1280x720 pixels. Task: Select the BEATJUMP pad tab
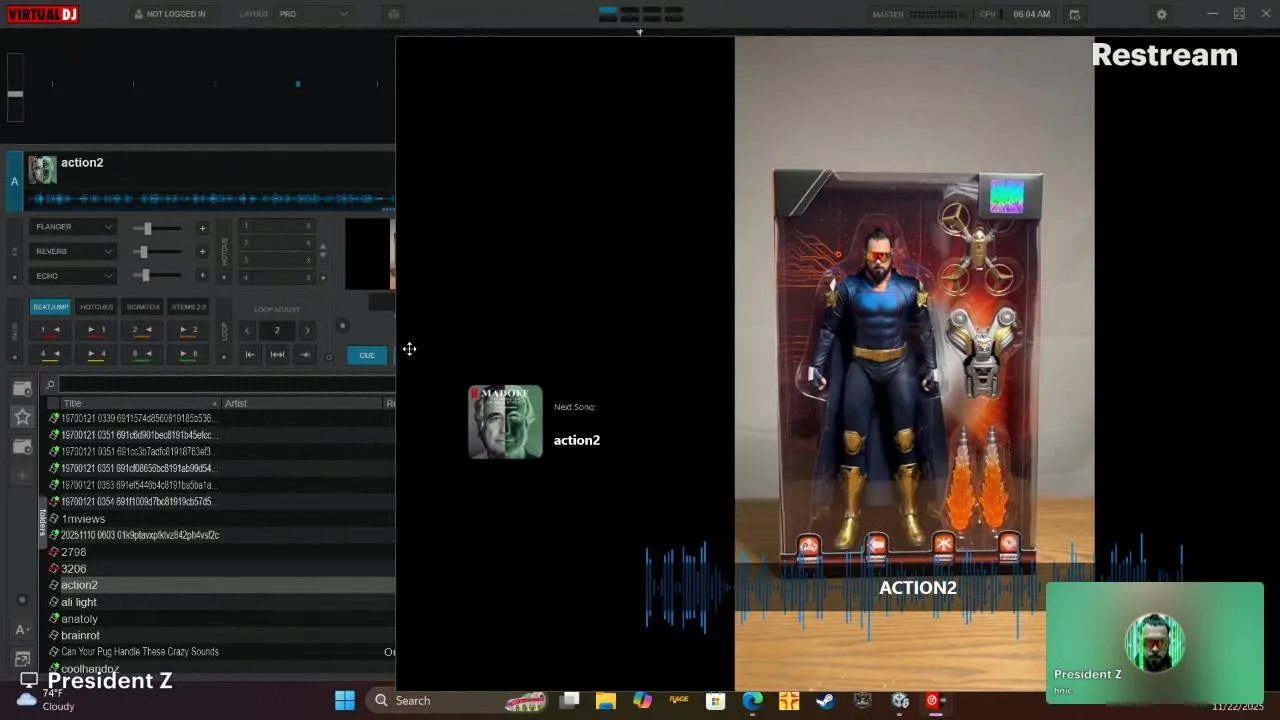click(50, 307)
